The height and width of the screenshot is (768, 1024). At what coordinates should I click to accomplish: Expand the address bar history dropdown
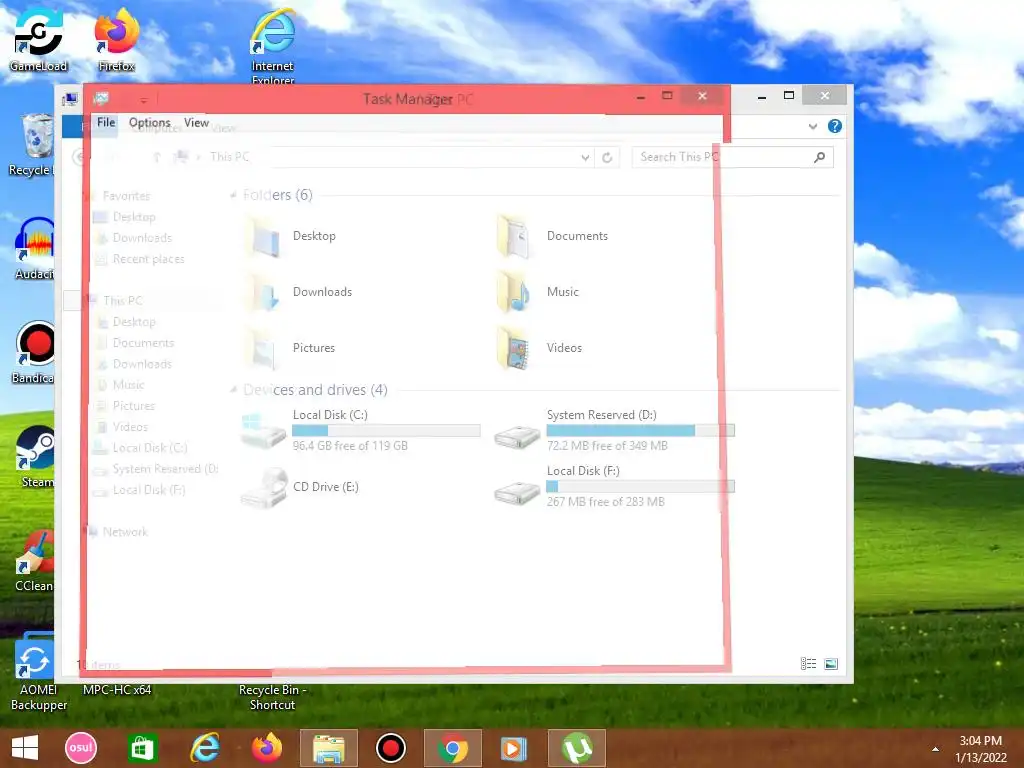585,157
